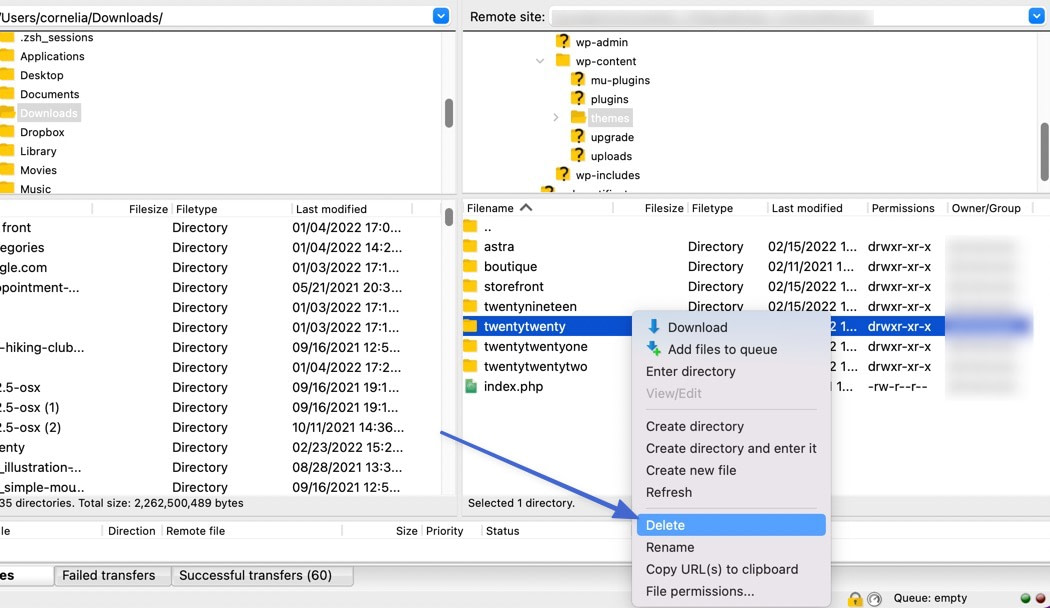1050x608 pixels.
Task: Click the green Download arrow icon
Action: [654, 327]
